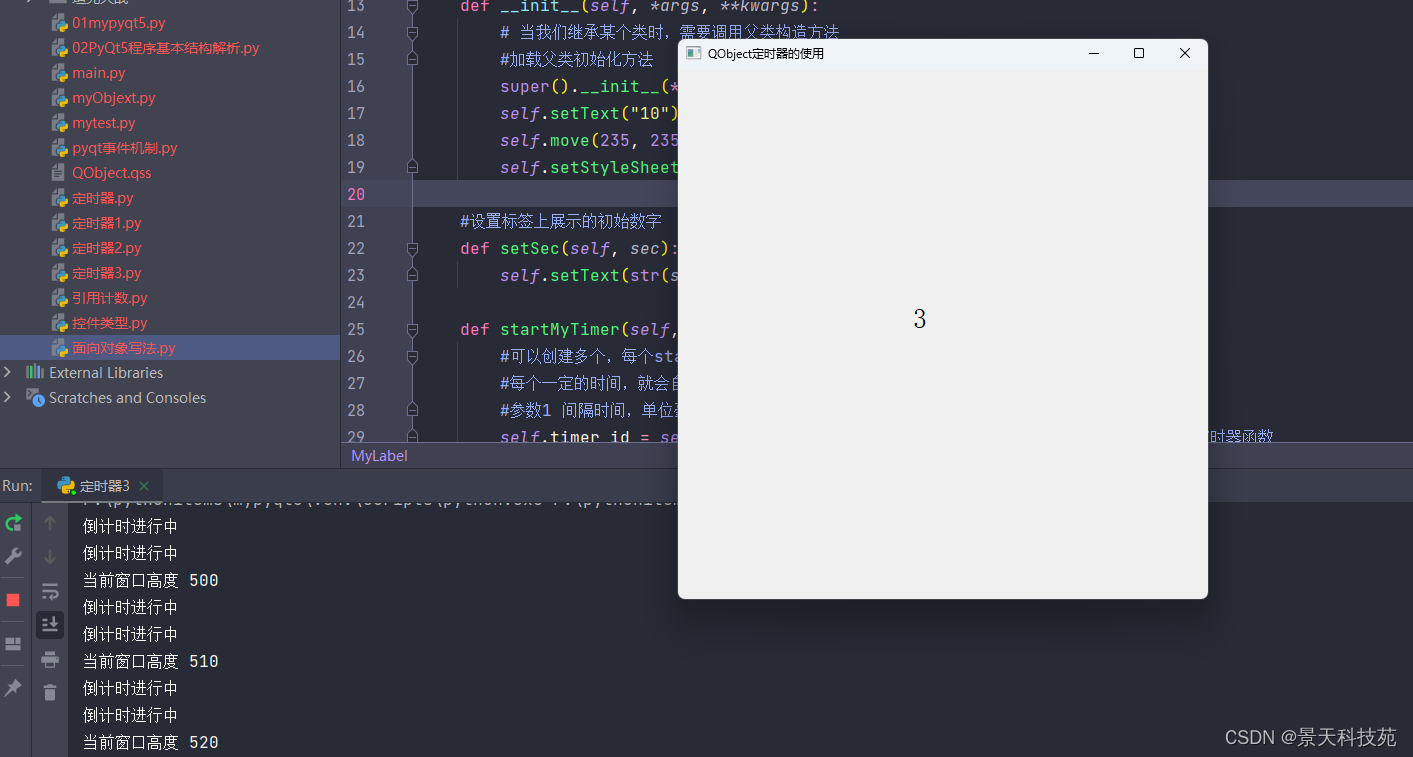Screen dimensions: 1413x757
Task: Click console line 当前窗口高度 520
Action: point(150,742)
